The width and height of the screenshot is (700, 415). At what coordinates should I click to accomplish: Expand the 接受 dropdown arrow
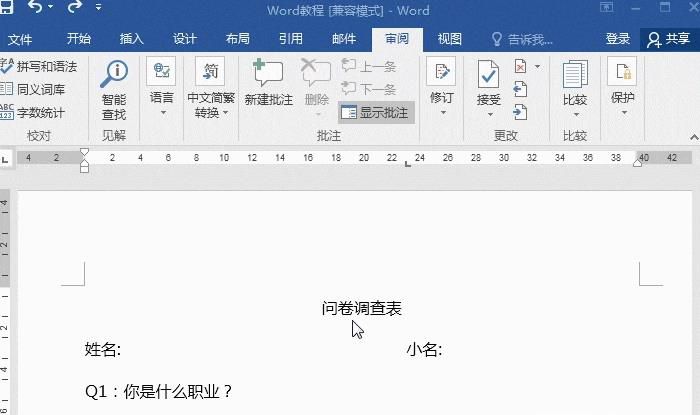(490, 114)
